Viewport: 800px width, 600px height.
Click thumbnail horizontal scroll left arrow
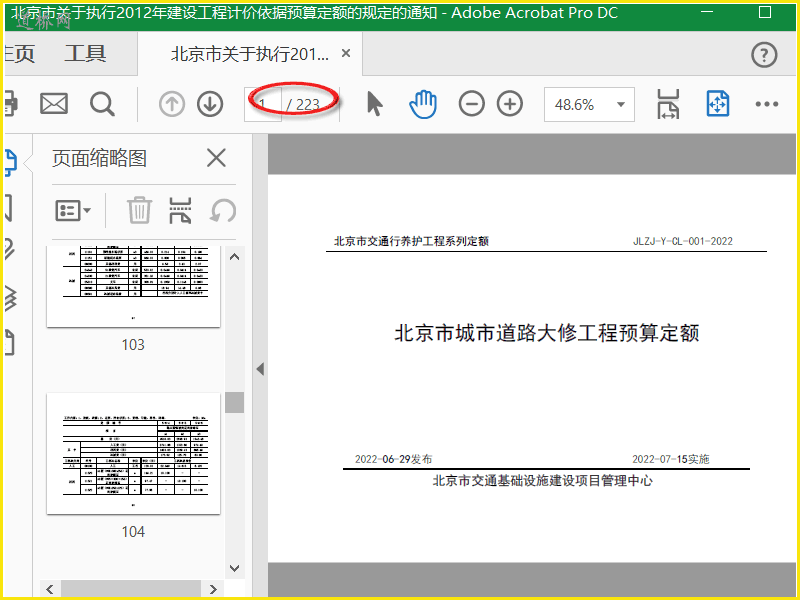(x=50, y=589)
